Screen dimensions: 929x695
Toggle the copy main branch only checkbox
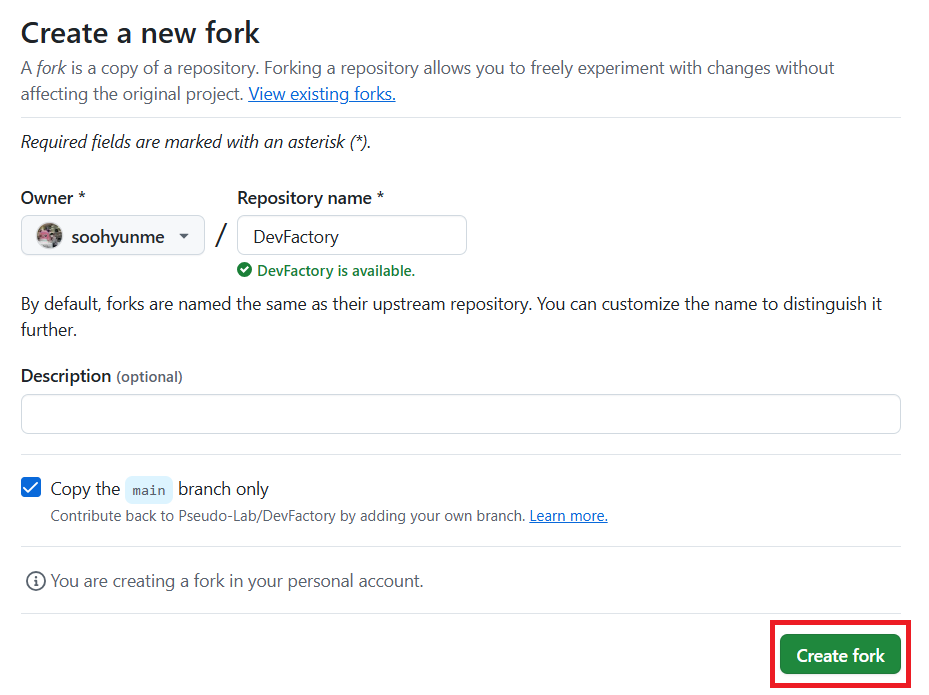pos(31,488)
